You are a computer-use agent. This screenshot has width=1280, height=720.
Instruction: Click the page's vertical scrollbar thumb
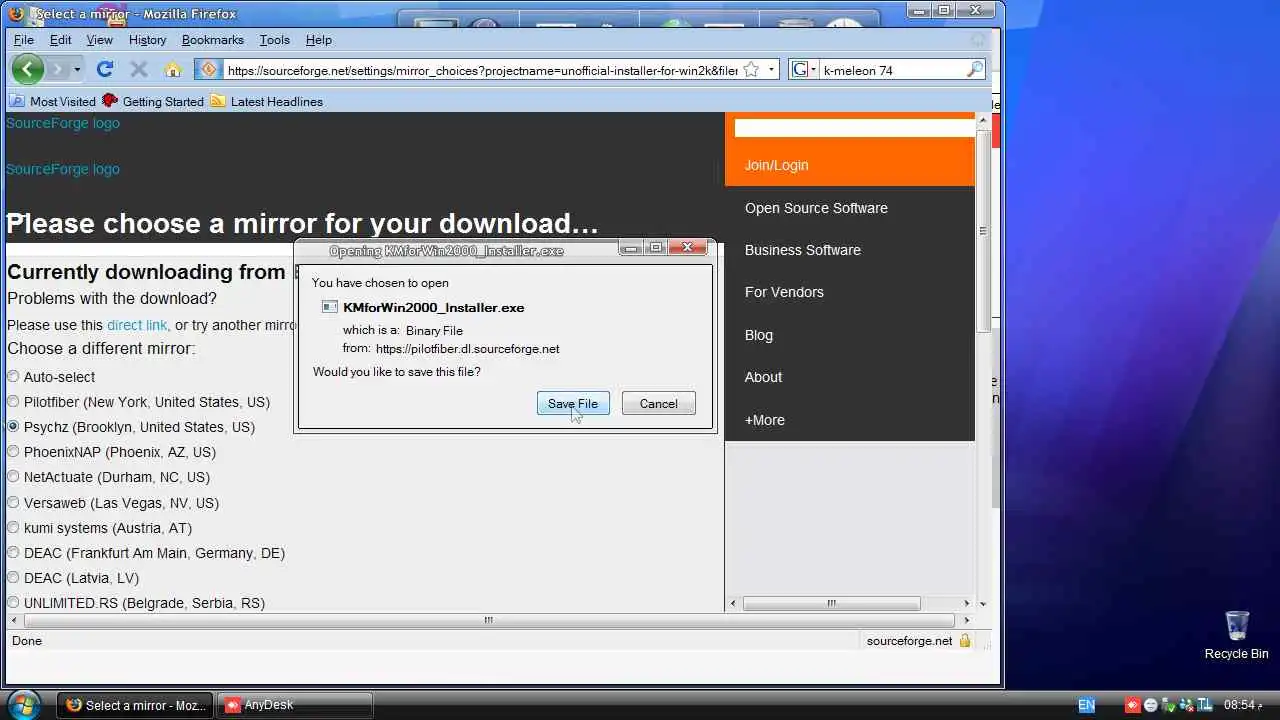pyautogui.click(x=983, y=231)
